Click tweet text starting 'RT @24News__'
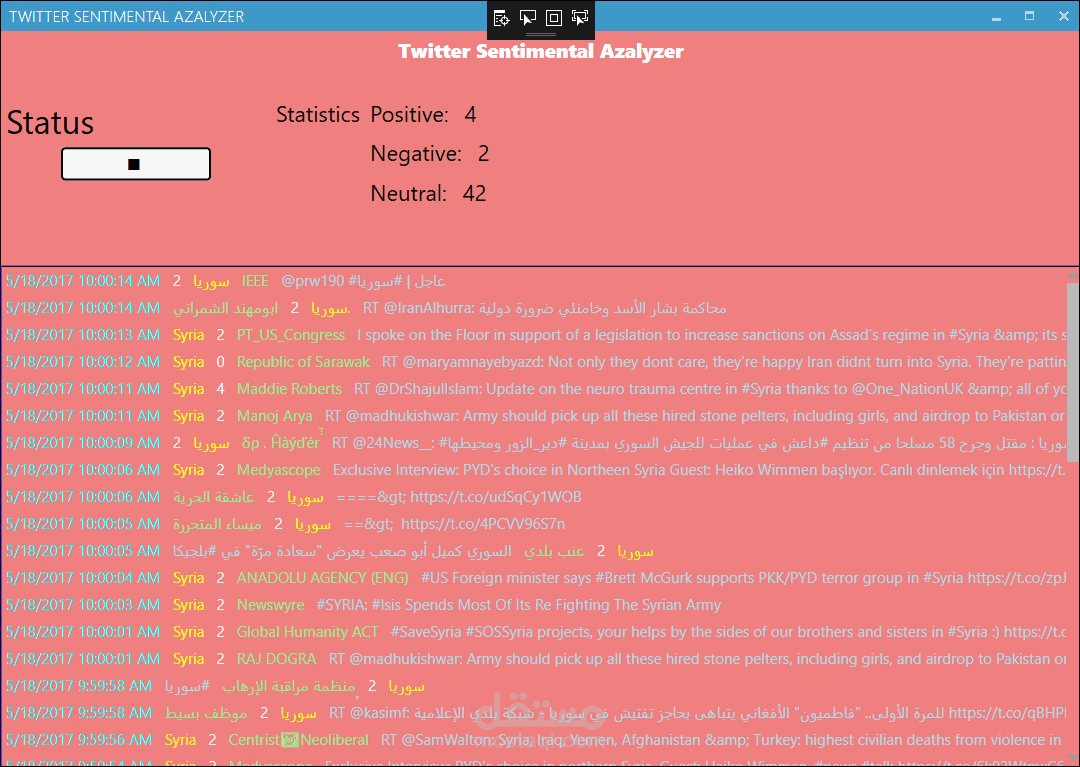 (698, 443)
